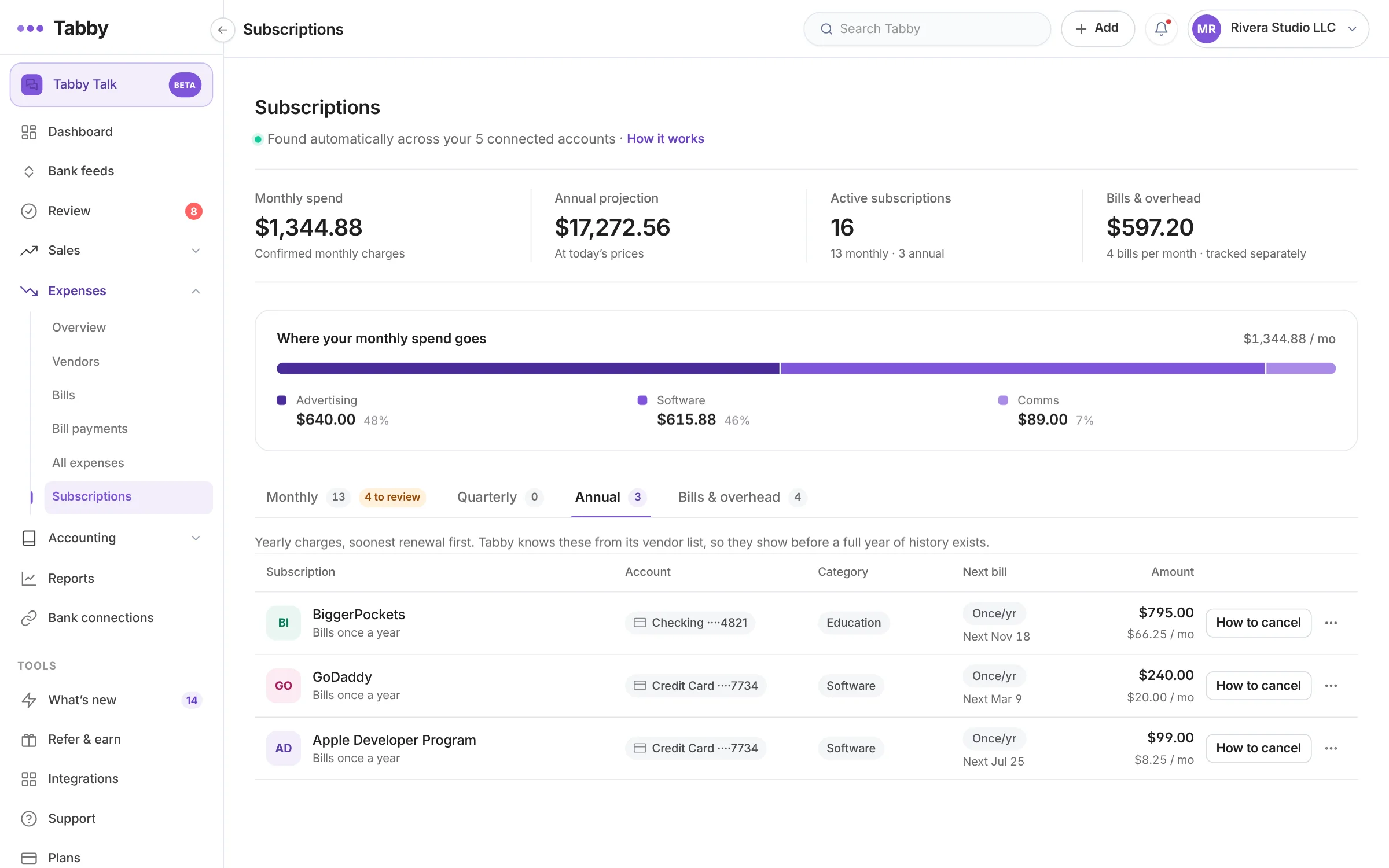Image resolution: width=1389 pixels, height=868 pixels.
Task: Click the Checking ····4821 account chip
Action: [x=690, y=623]
